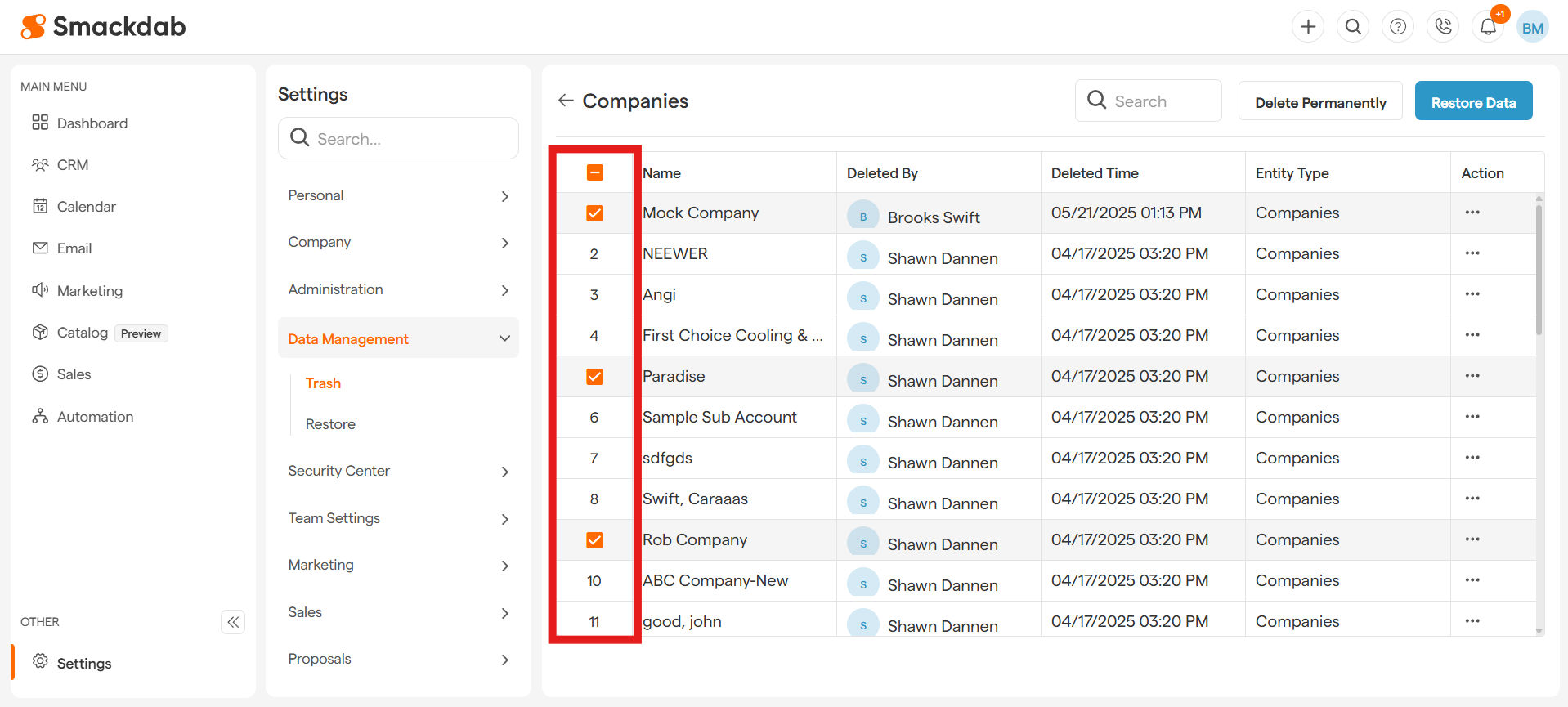Click the companies table vertical scrollbar
This screenshot has height=707, width=1568.
pyautogui.click(x=1539, y=270)
